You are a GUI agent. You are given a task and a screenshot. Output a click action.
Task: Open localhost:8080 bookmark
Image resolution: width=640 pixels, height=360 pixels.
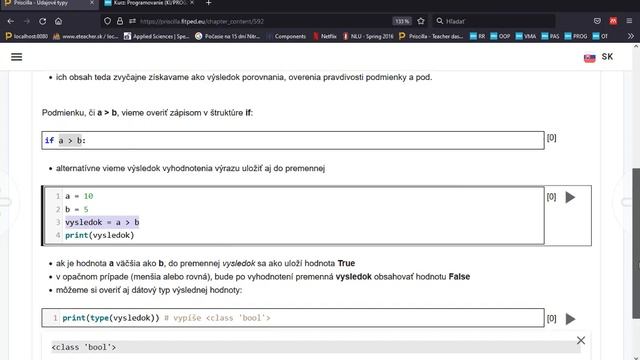click(27, 36)
